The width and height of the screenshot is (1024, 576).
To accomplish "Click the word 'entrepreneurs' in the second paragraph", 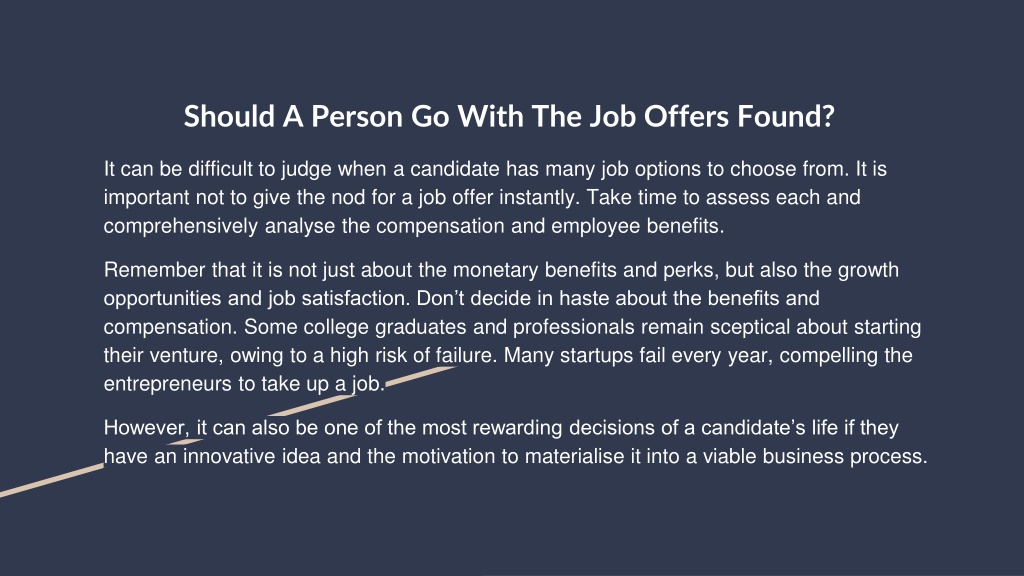I will [167, 384].
